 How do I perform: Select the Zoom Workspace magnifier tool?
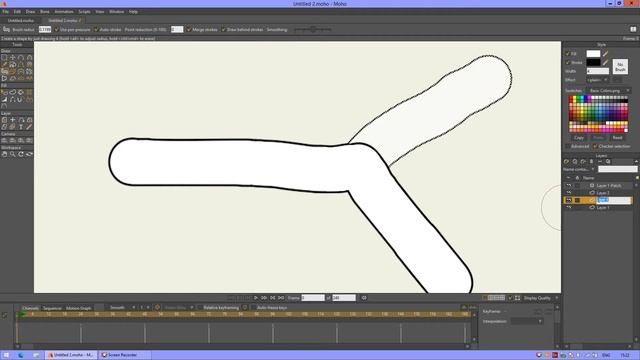coord(13,154)
